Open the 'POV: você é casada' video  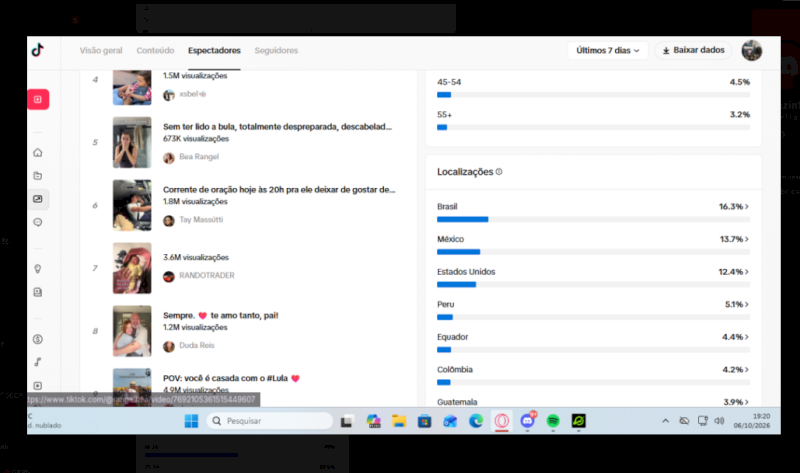pyautogui.click(x=231, y=378)
